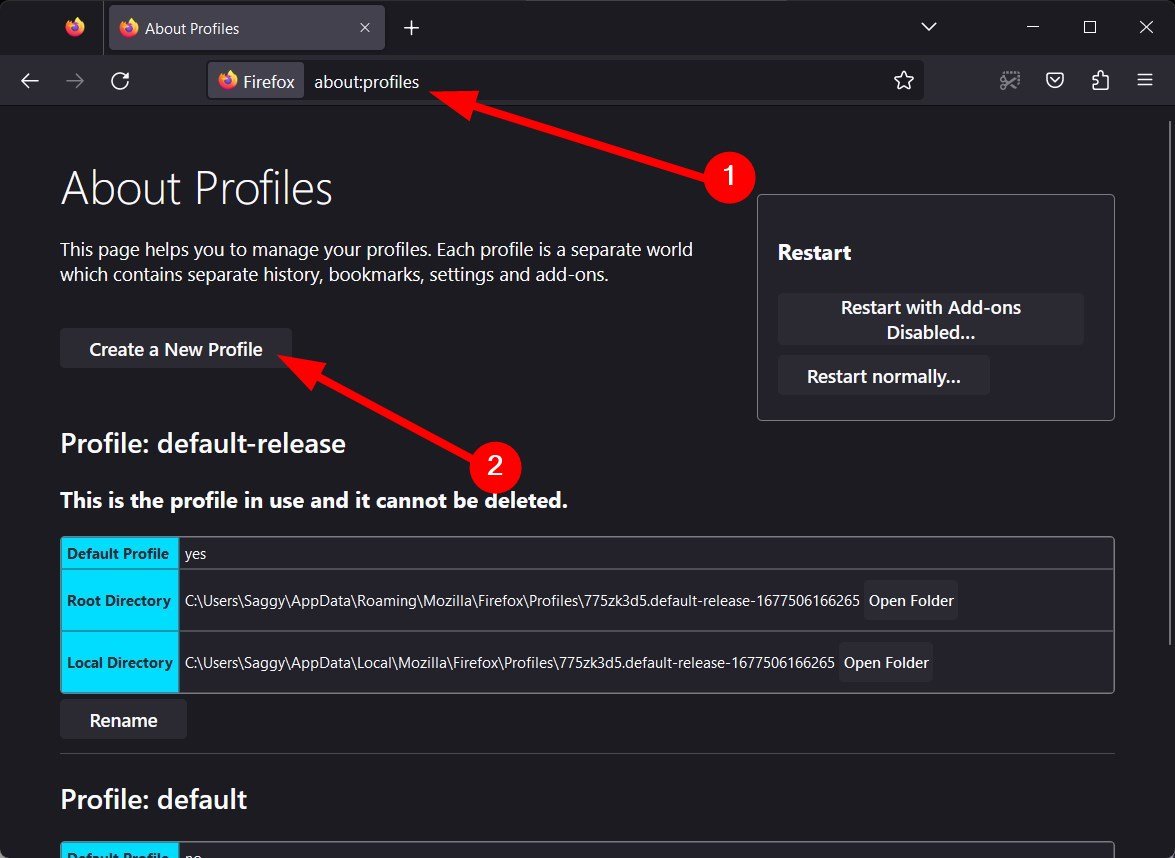Open Folder for the Root Directory
Image resolution: width=1175 pixels, height=858 pixels.
911,601
